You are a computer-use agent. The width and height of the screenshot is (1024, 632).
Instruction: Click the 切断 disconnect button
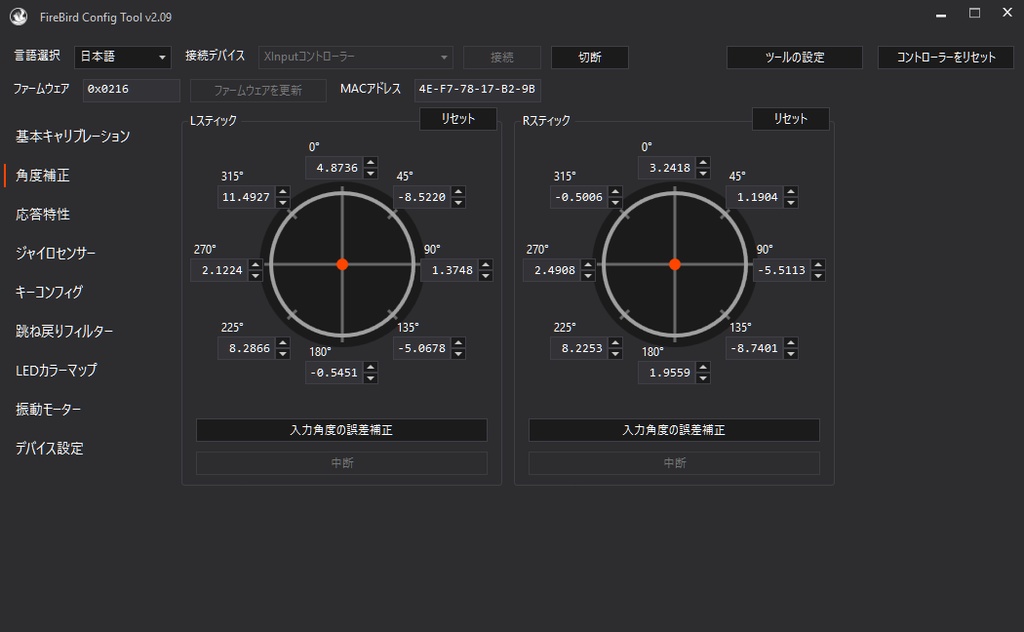tap(589, 57)
